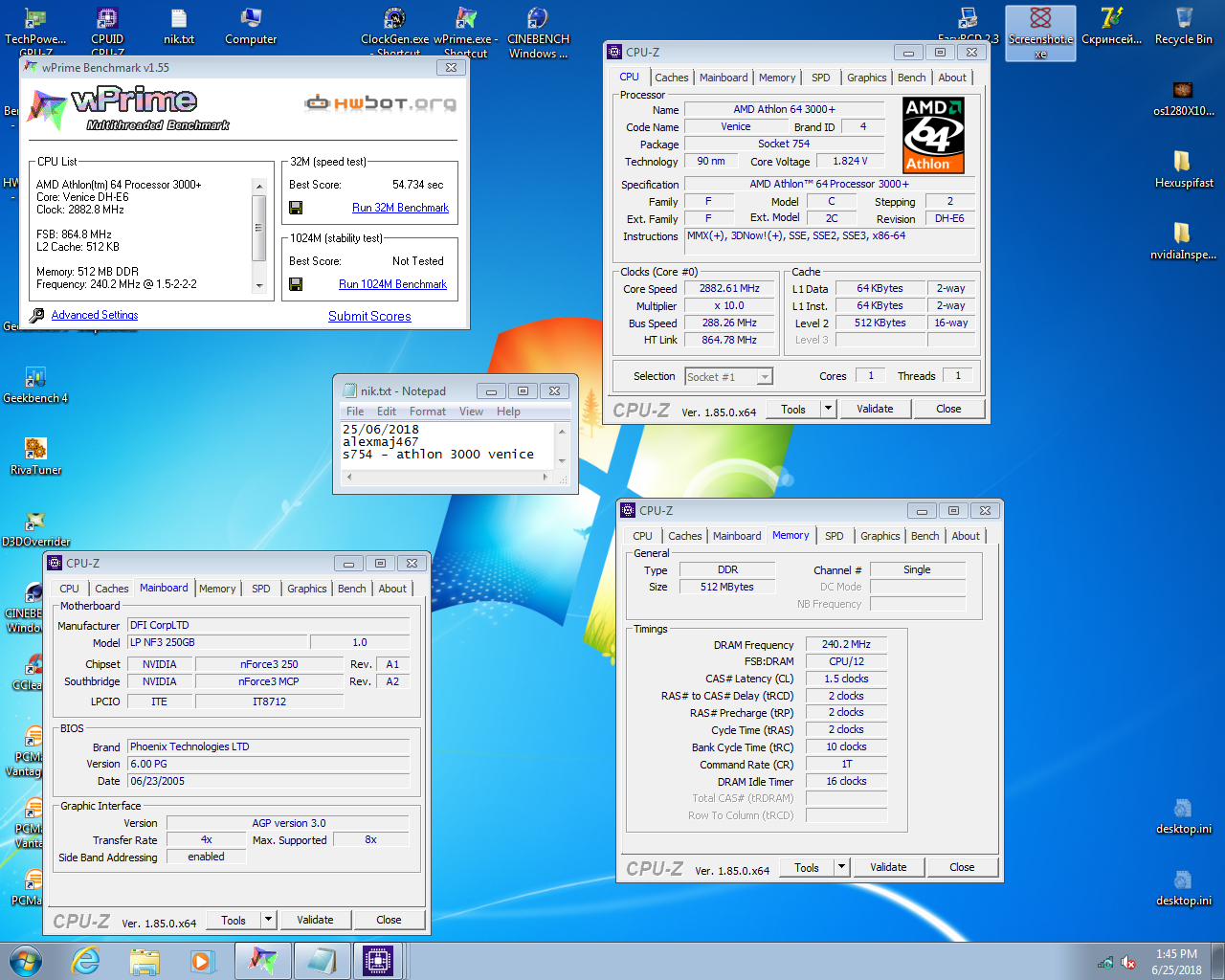
Task: Expand Tools dropdown arrow in Mainboard tab window
Action: pos(268,920)
